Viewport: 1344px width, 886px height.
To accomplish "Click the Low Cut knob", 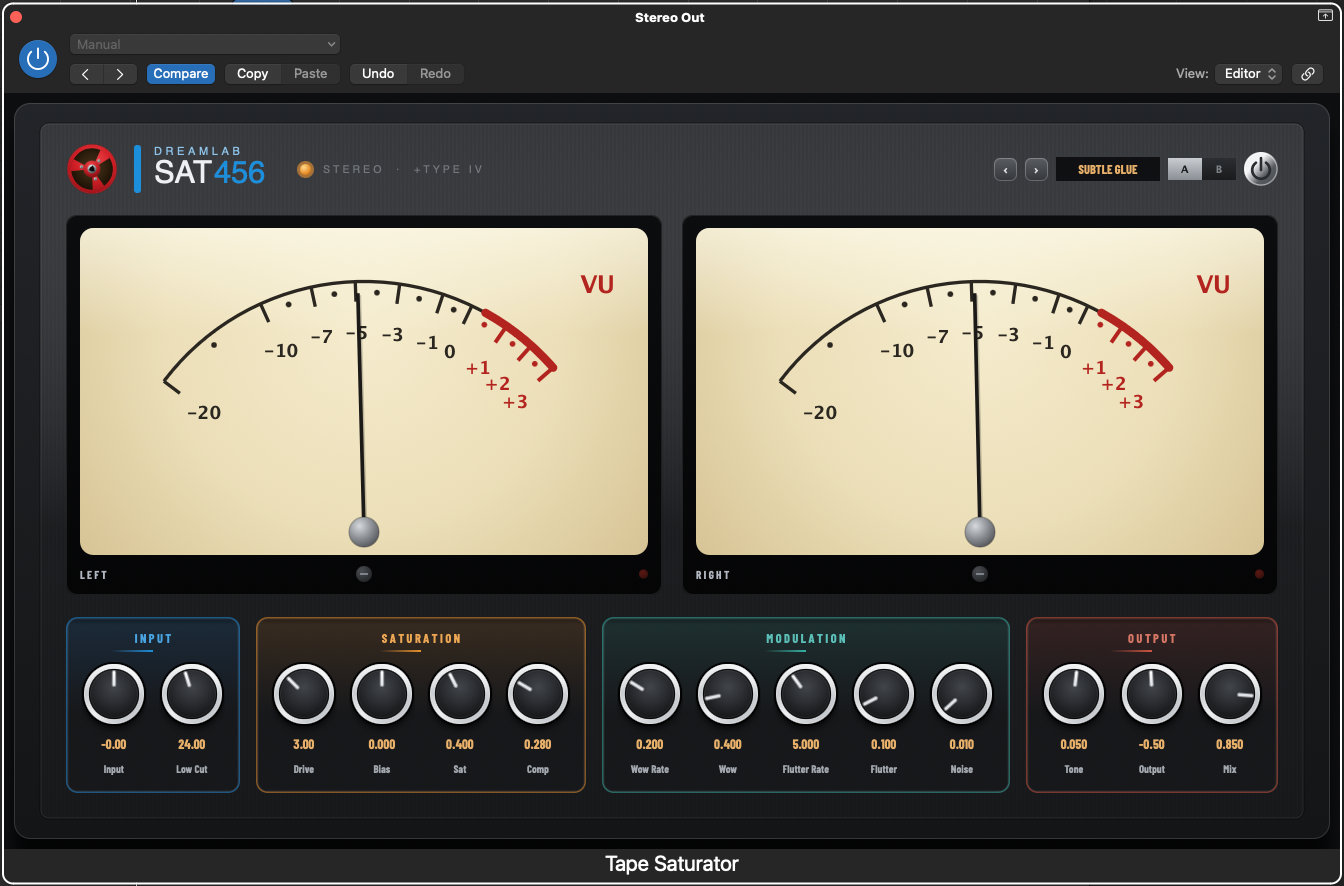I will pyautogui.click(x=192, y=694).
